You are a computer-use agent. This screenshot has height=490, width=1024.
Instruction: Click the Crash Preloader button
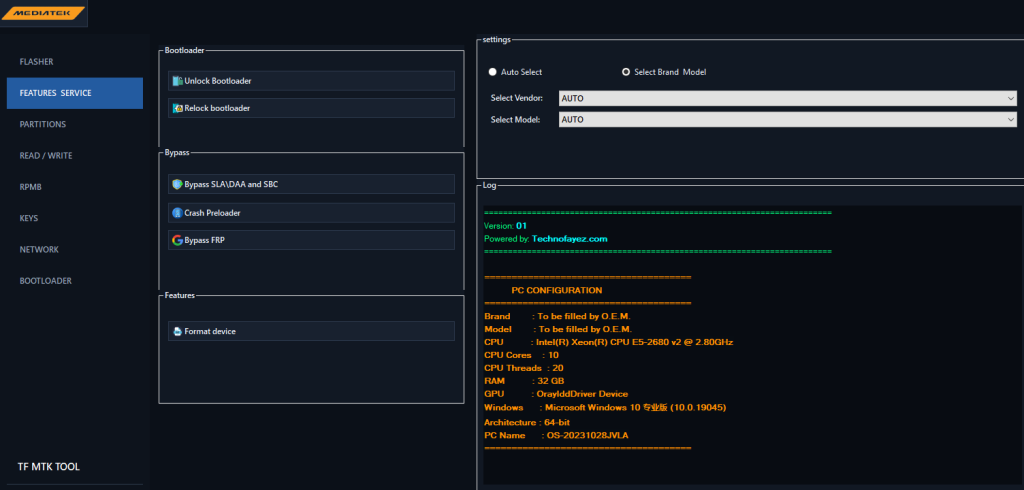click(311, 213)
